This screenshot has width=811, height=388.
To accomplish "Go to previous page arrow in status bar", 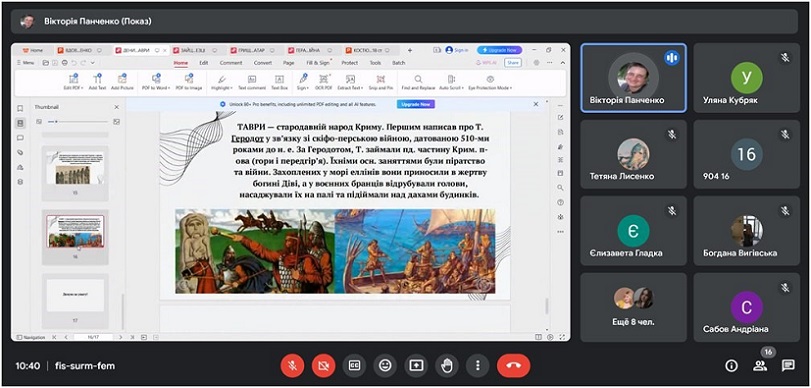I will click(66, 337).
